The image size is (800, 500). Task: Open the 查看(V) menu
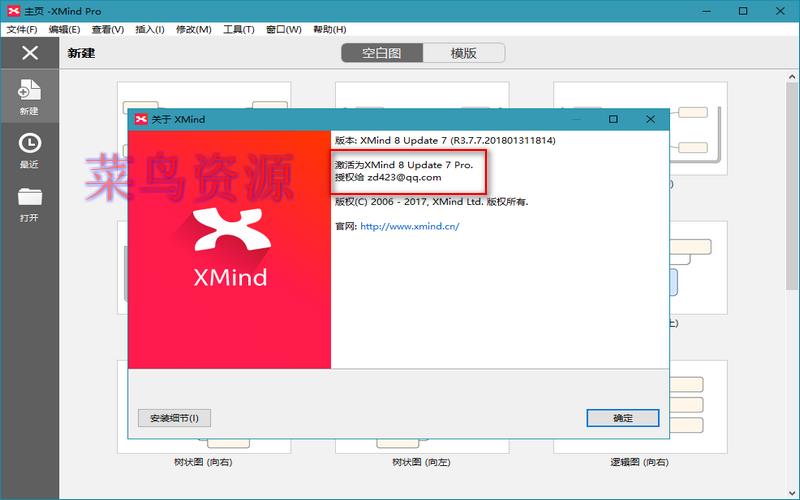108,29
